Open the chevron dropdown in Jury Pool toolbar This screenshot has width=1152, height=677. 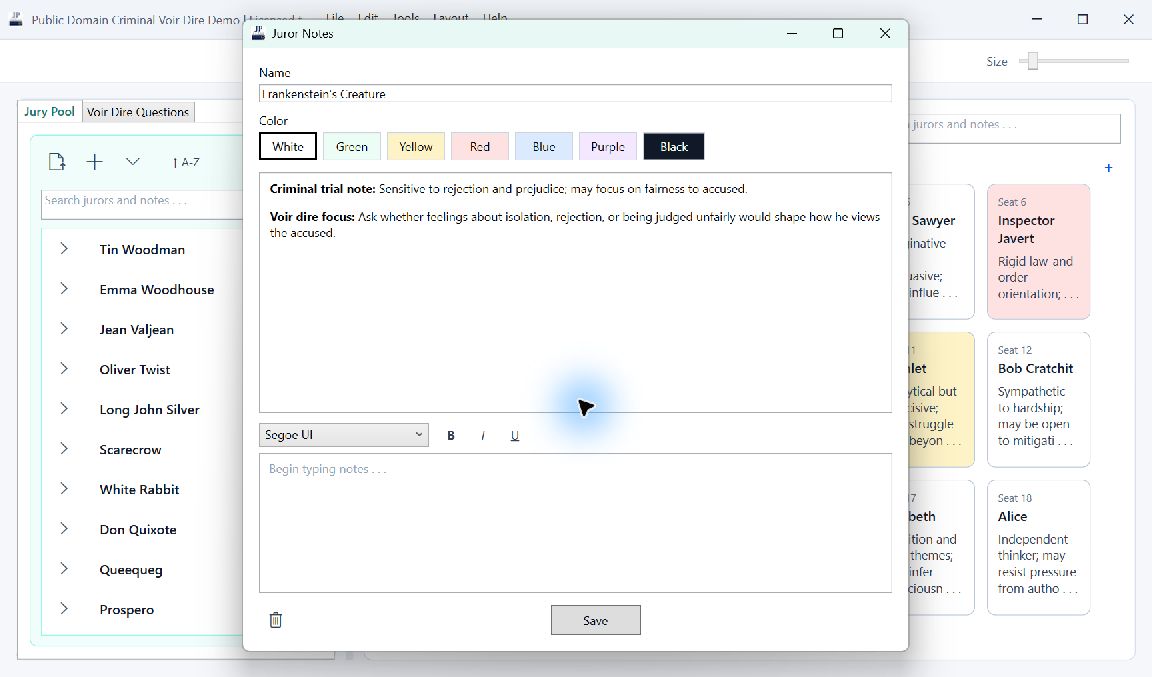[132, 161]
